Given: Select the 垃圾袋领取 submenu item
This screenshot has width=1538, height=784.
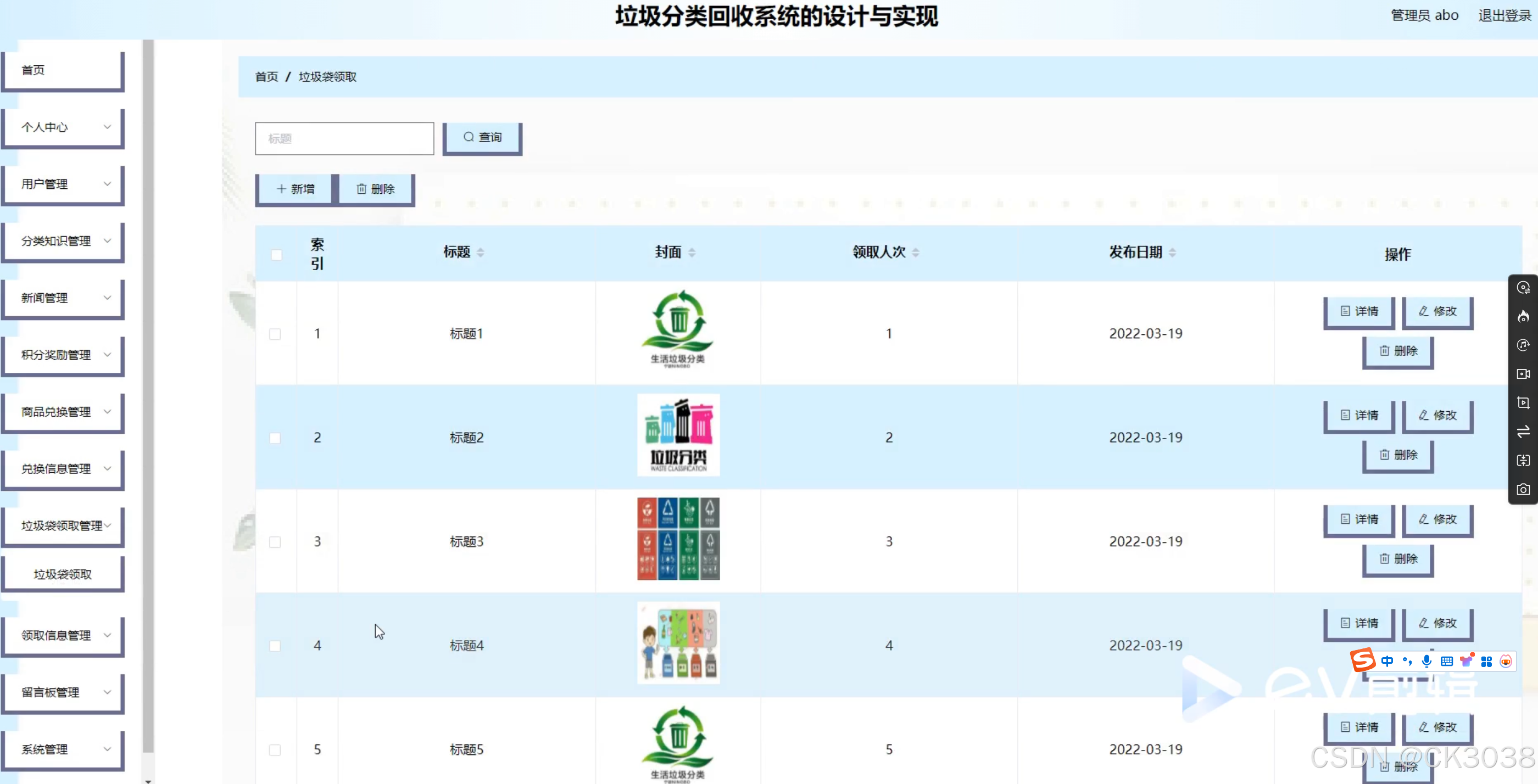Looking at the screenshot, I should click(63, 575).
